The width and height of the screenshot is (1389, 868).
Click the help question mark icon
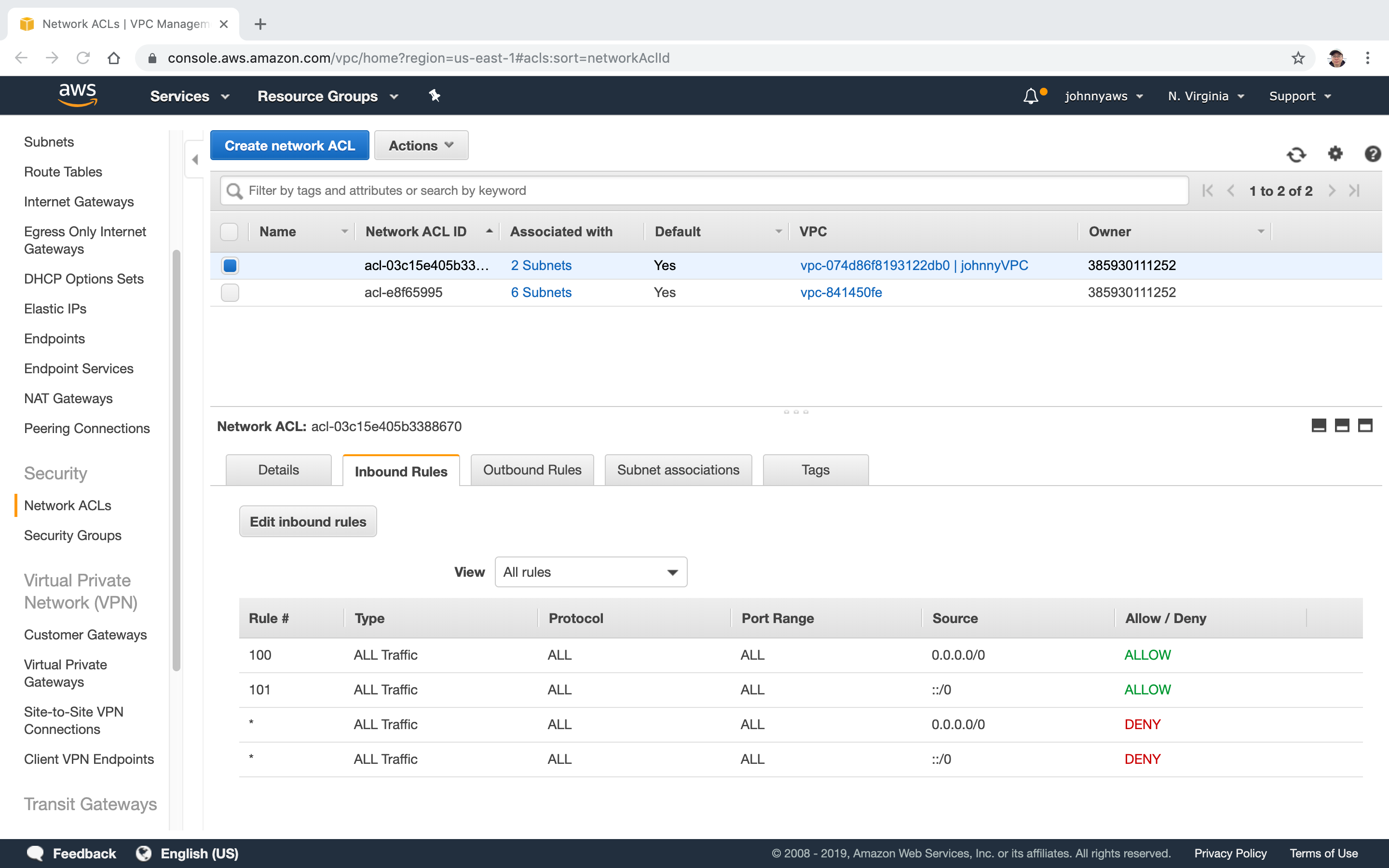[x=1372, y=154]
